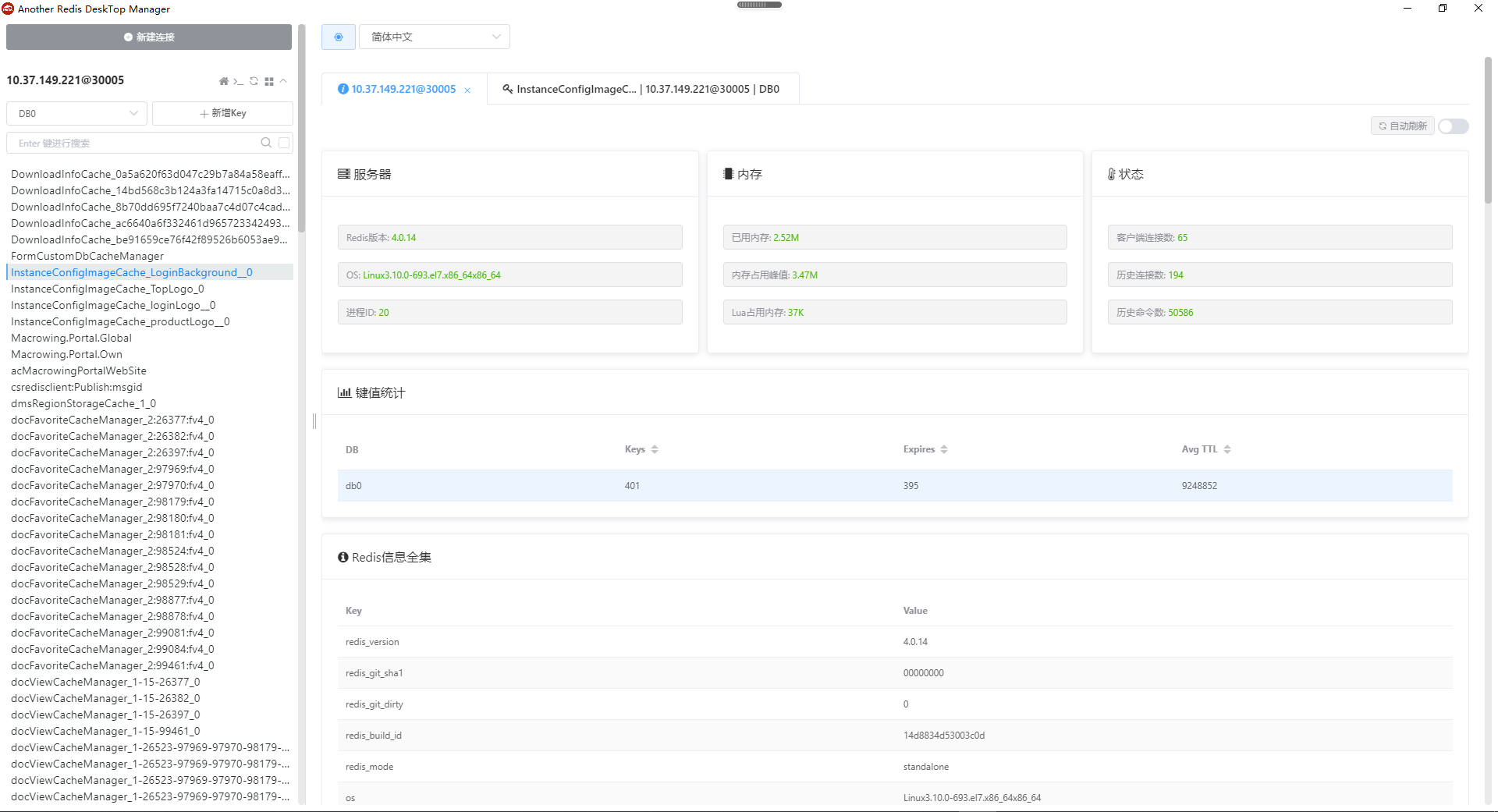1498x812 pixels.
Task: Click the 服务器 server panel icon
Action: 343,174
